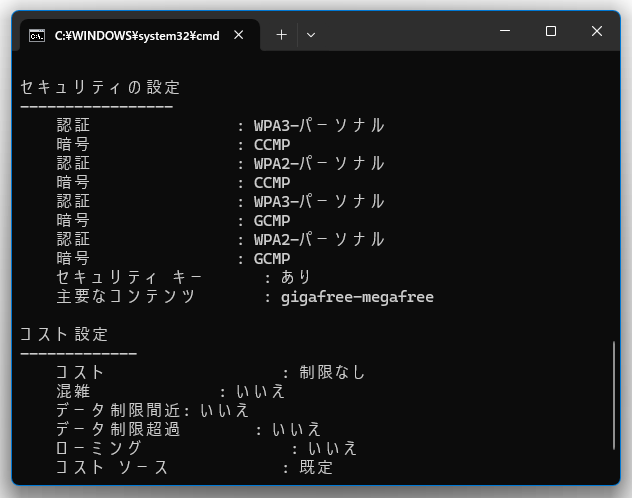Select the C:¥WINDOWS¥system32¥cmd tab

(x=140, y=35)
